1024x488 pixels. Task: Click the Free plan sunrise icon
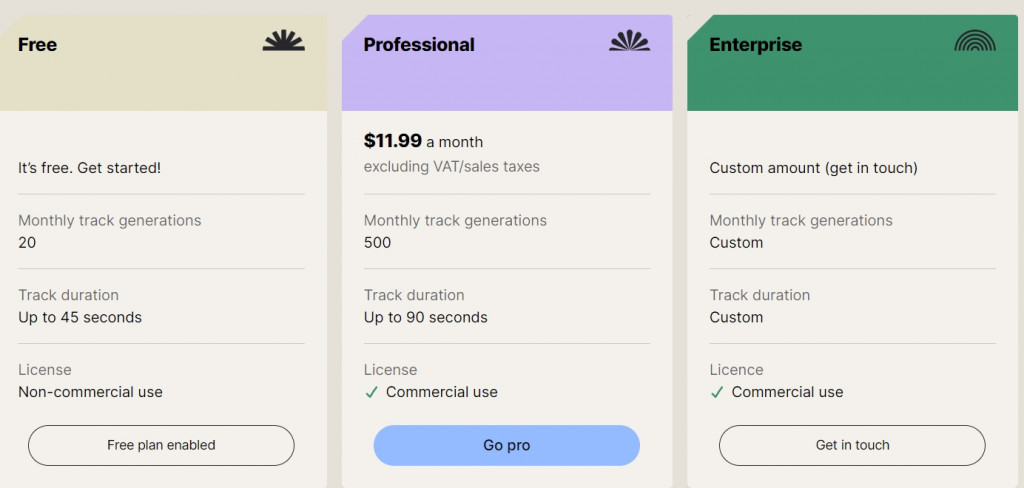click(284, 41)
